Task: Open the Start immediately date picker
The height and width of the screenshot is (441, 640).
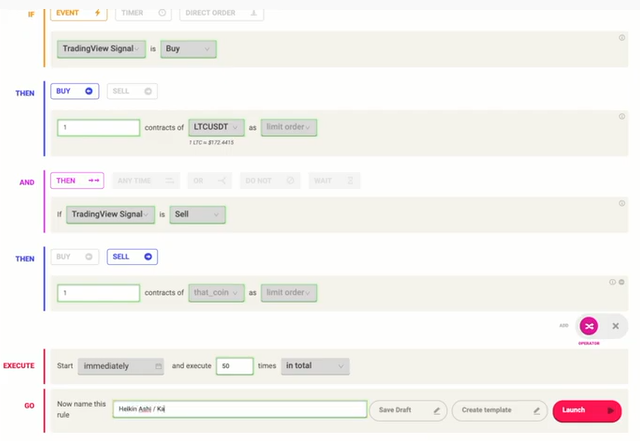Action: (x=121, y=366)
